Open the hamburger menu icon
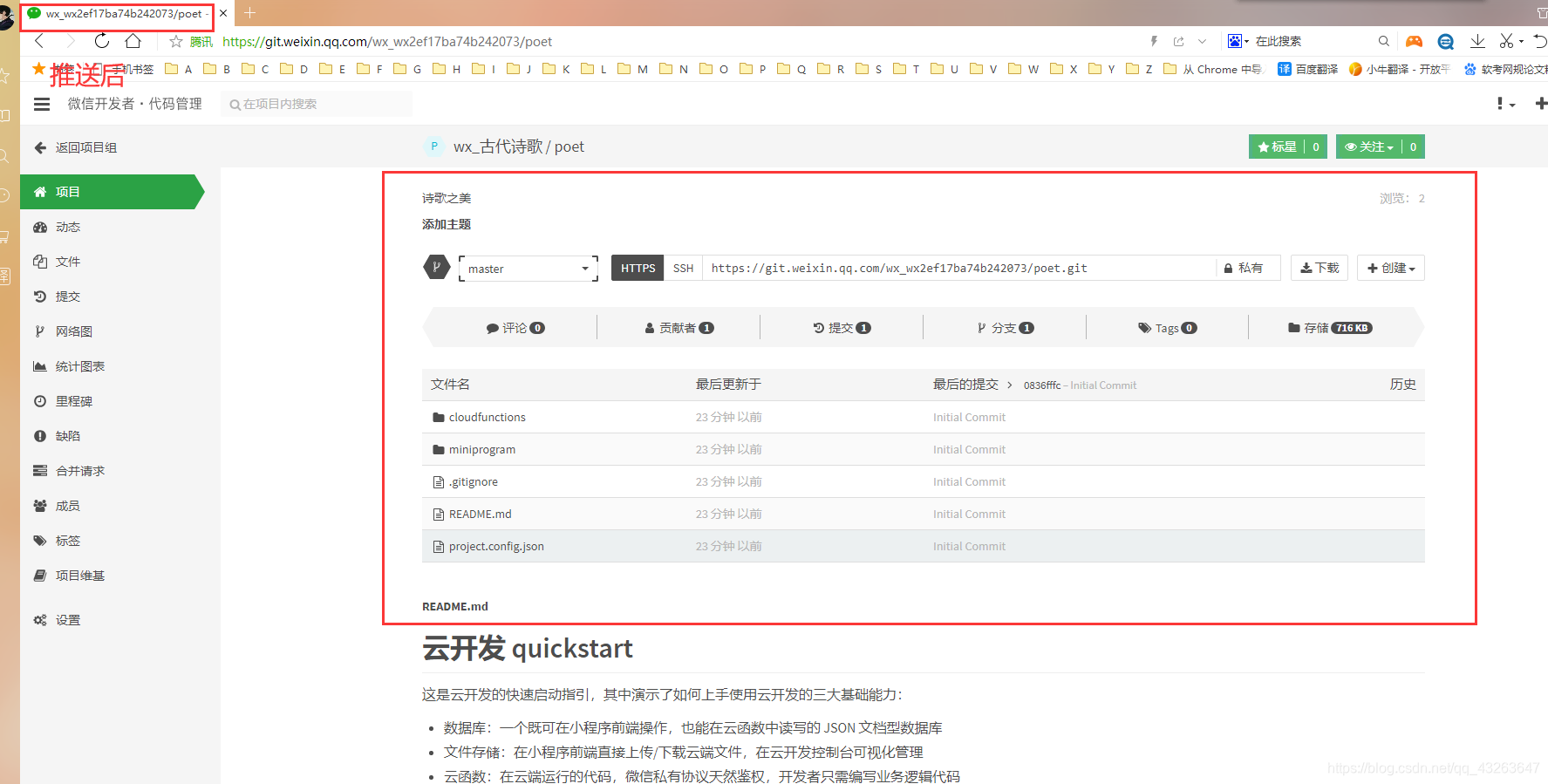1548x784 pixels. 42,104
